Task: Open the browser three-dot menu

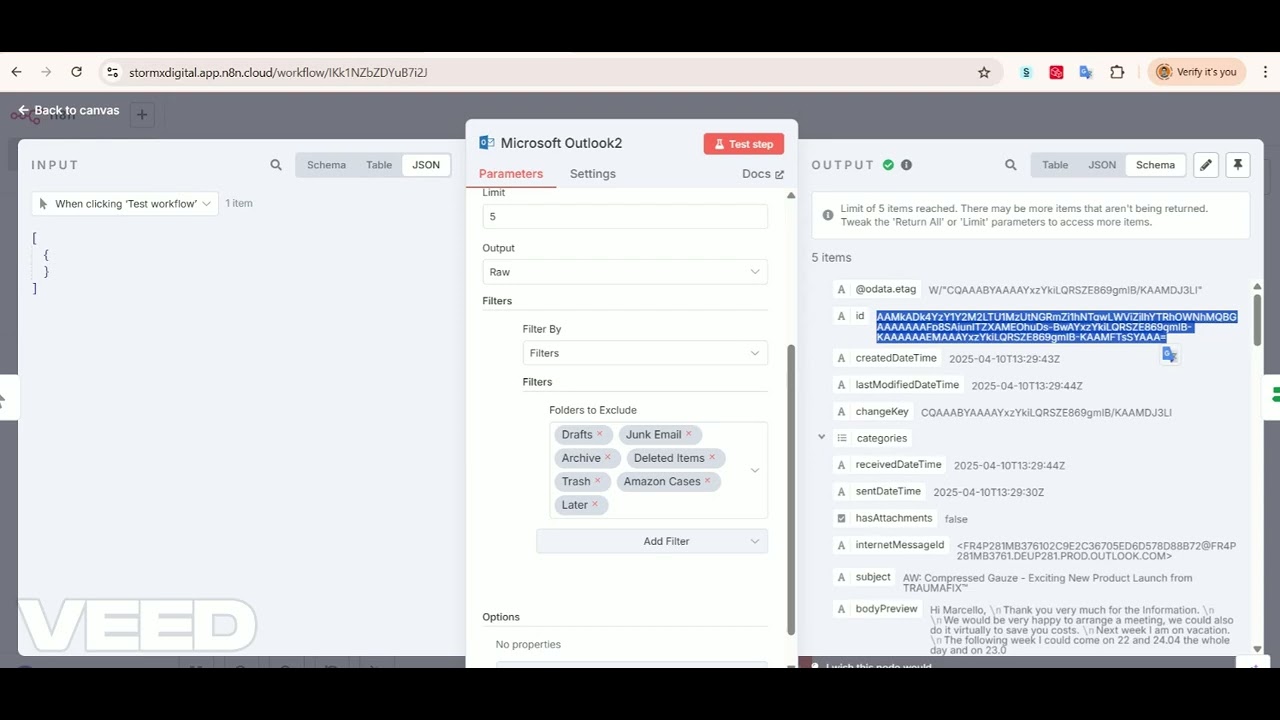Action: [1265, 72]
